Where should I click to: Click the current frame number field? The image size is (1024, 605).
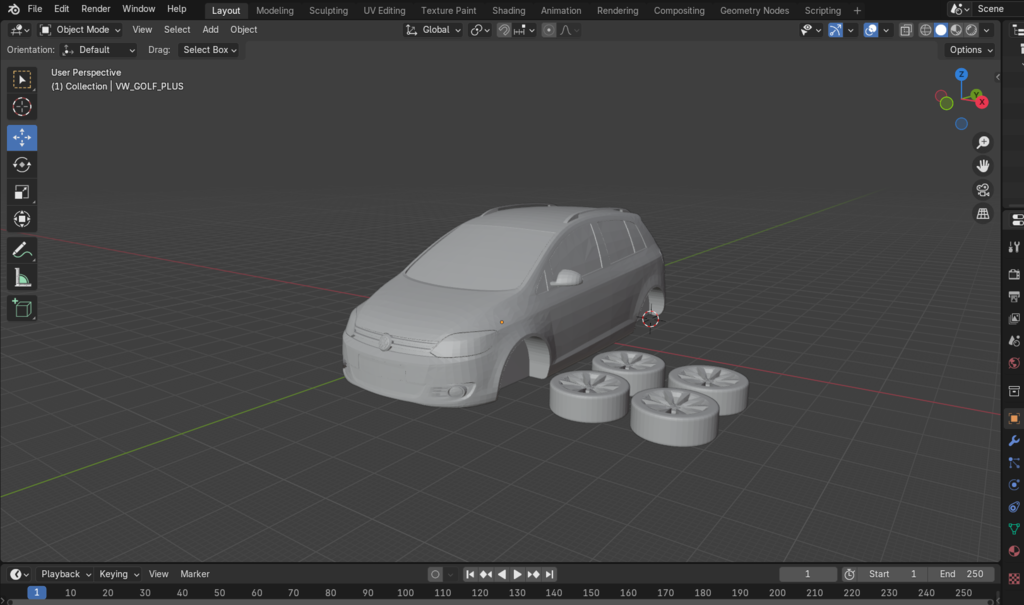pyautogui.click(x=808, y=574)
